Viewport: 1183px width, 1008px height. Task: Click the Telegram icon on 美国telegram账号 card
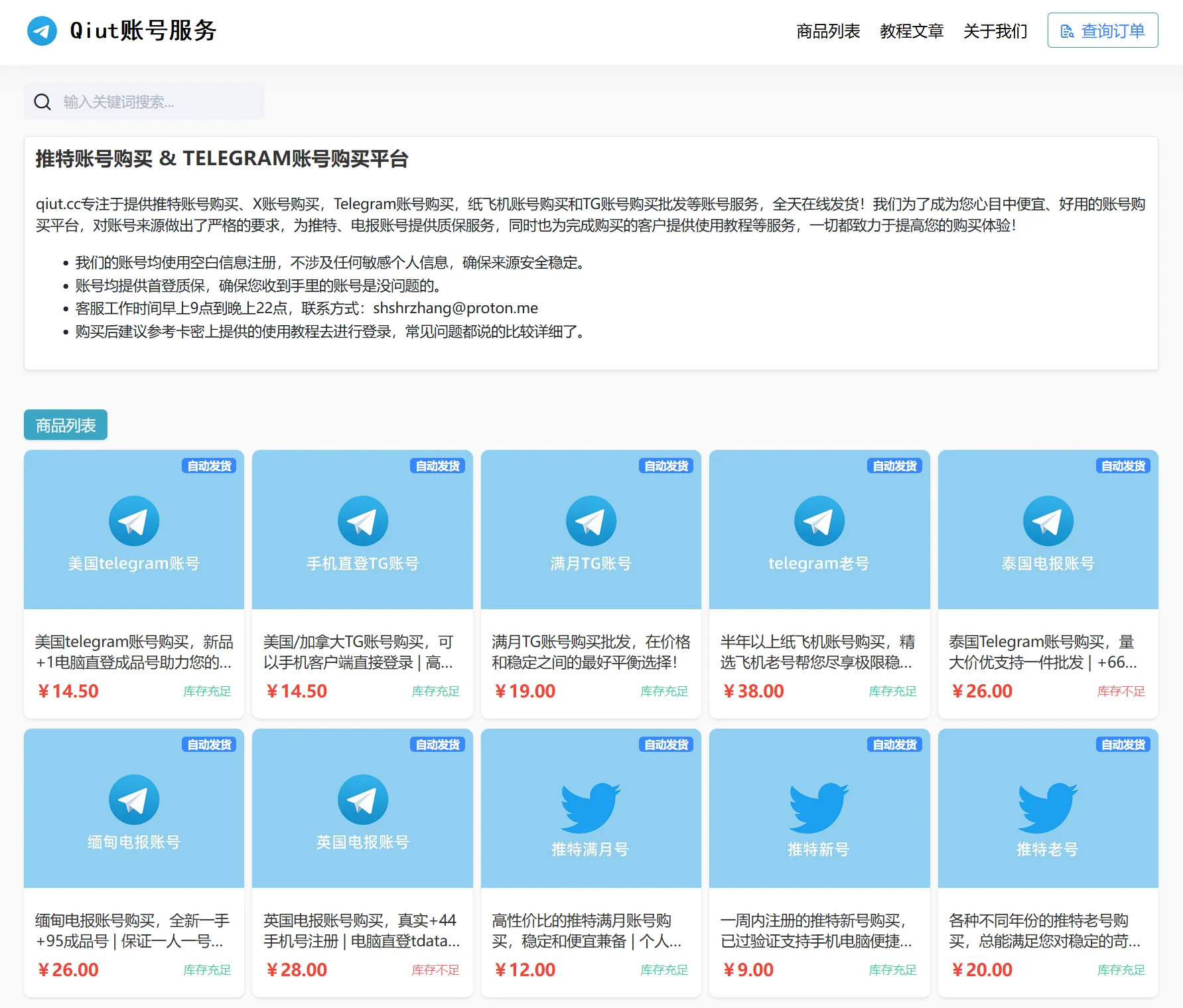(133, 520)
